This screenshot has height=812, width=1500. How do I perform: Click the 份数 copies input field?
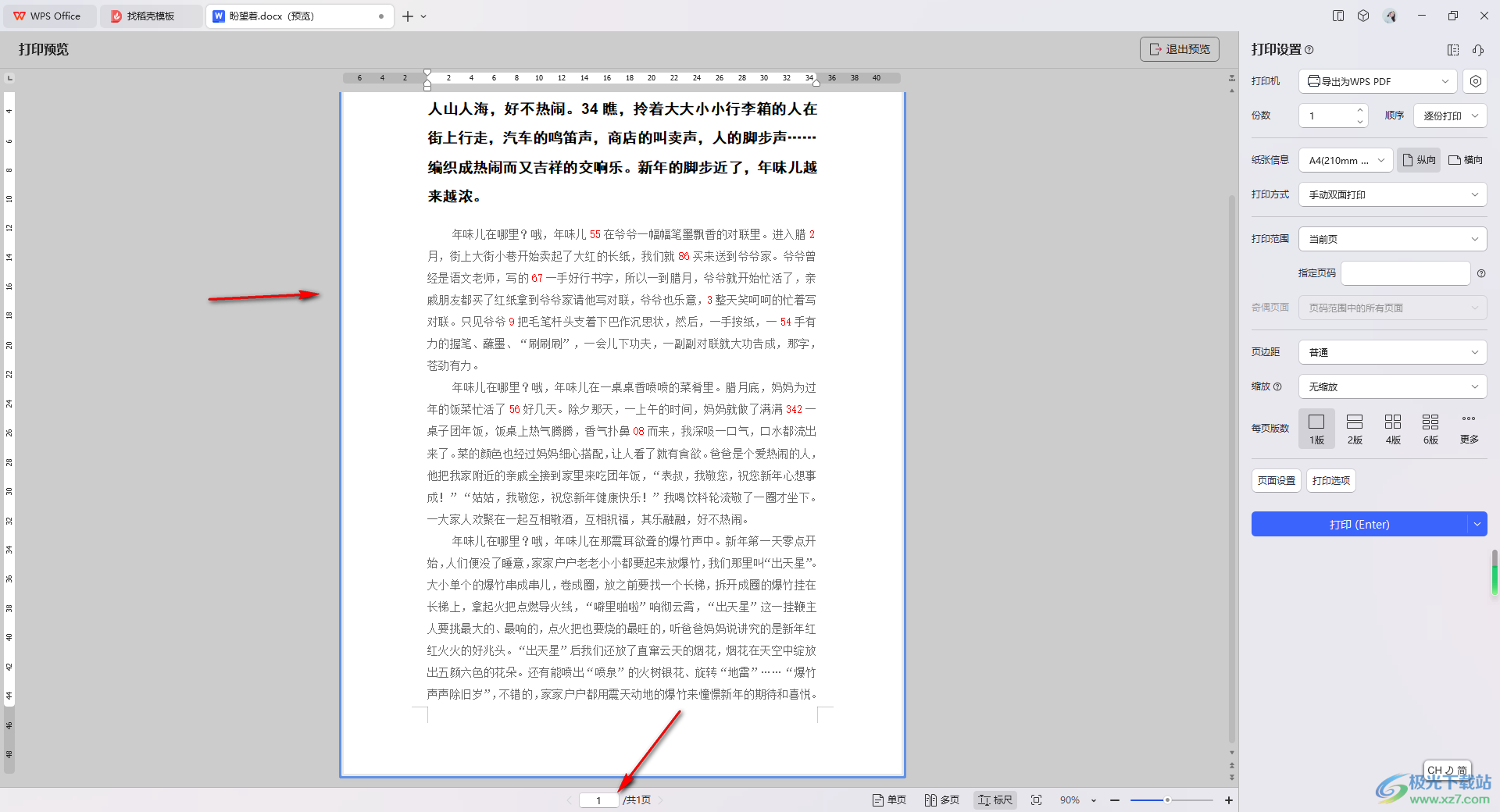tap(1327, 116)
